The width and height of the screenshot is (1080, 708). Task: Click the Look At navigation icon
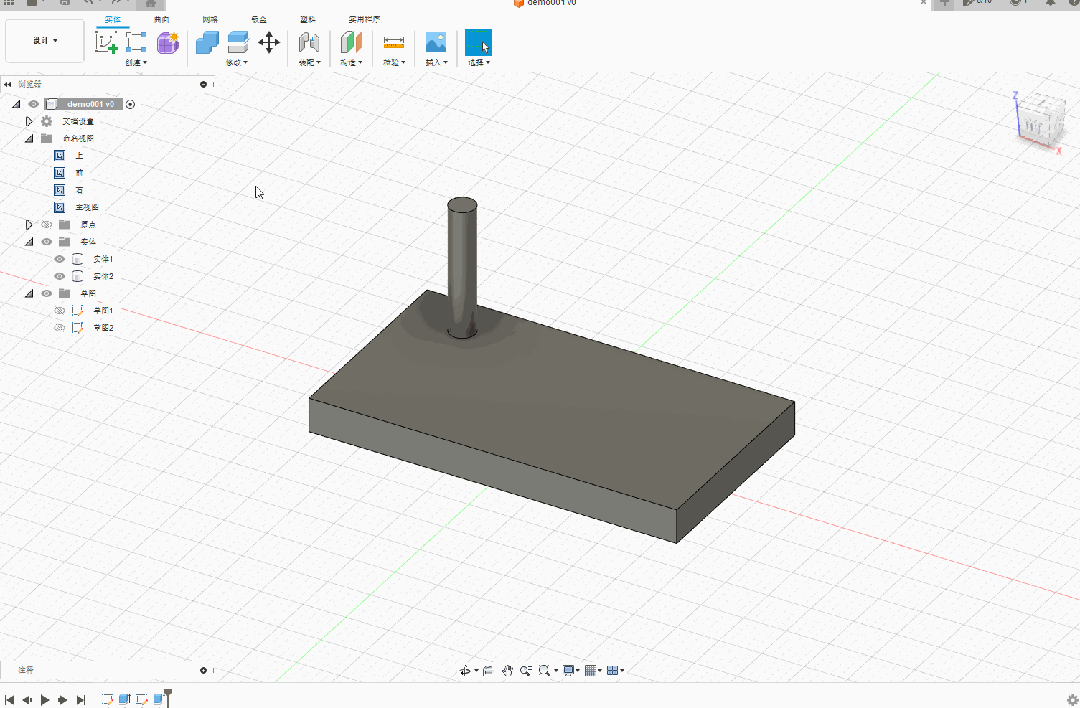[488, 670]
